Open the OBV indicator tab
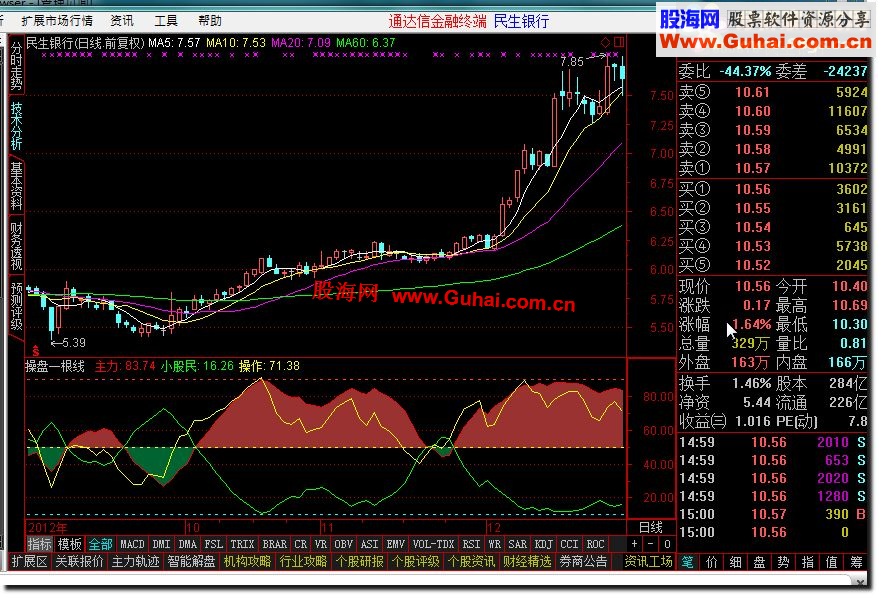 pos(343,544)
